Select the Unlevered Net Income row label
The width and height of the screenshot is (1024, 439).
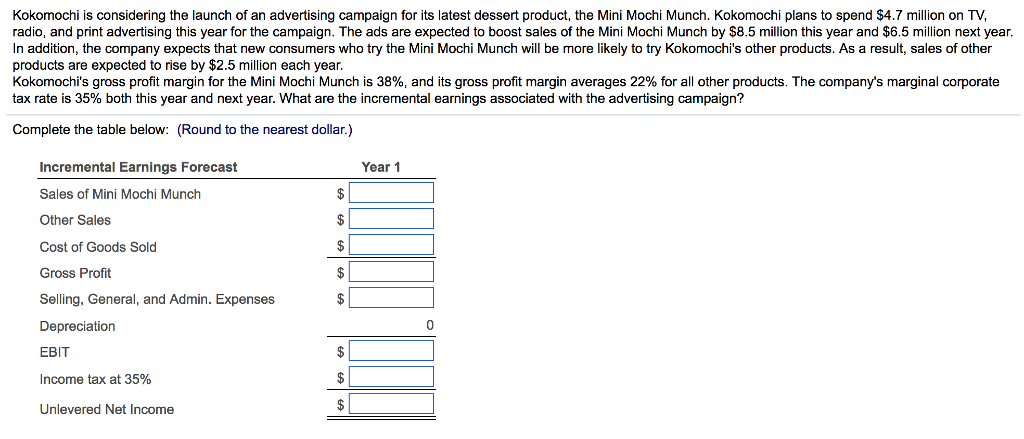106,409
